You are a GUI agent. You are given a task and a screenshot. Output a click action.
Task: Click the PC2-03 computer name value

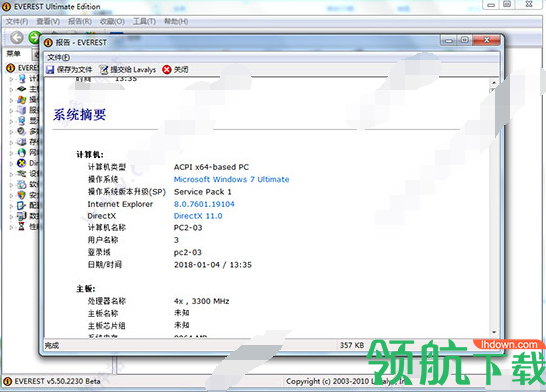tap(188, 228)
